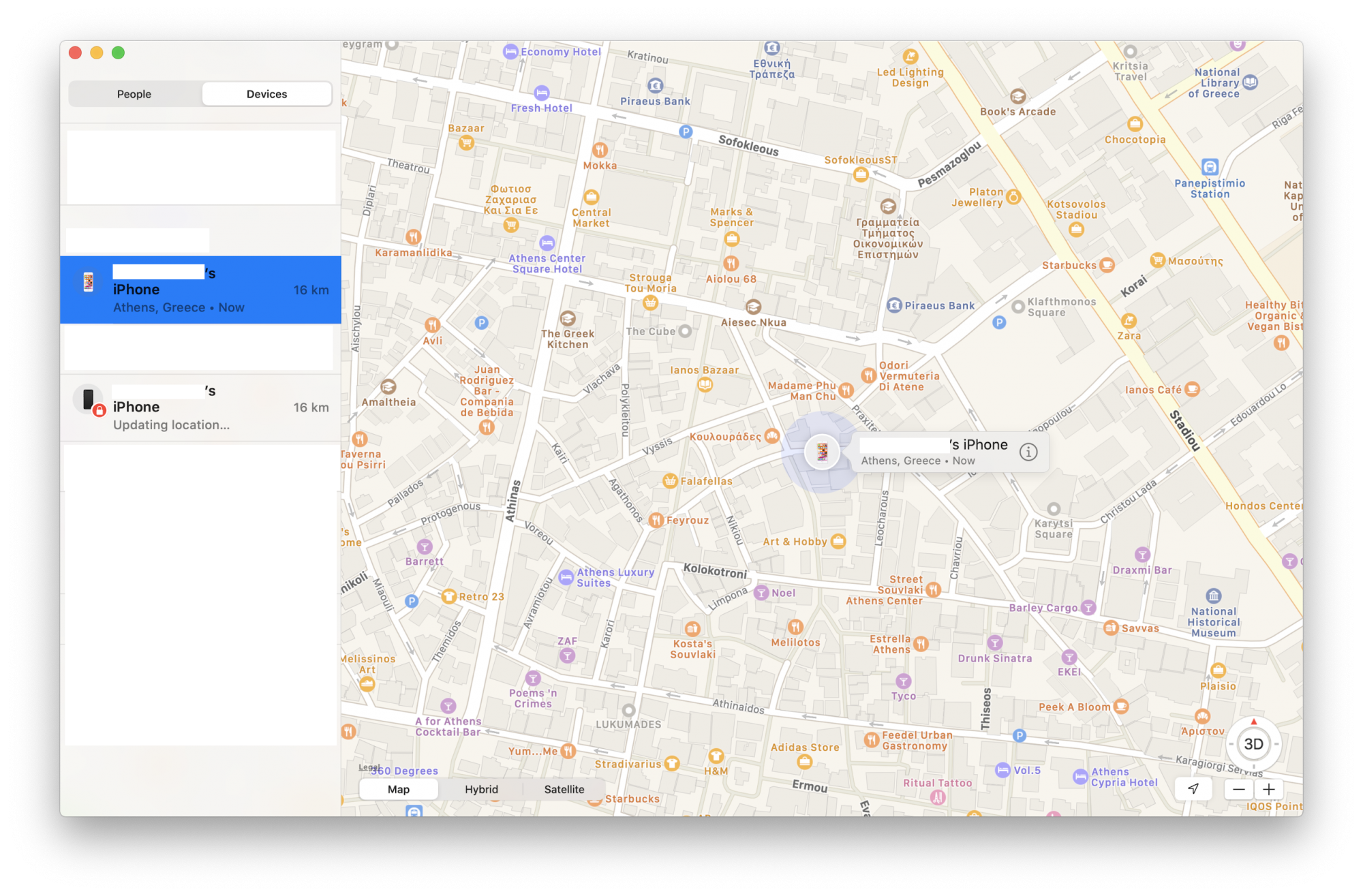Click Aiolou 68 restaurant icon

click(731, 263)
